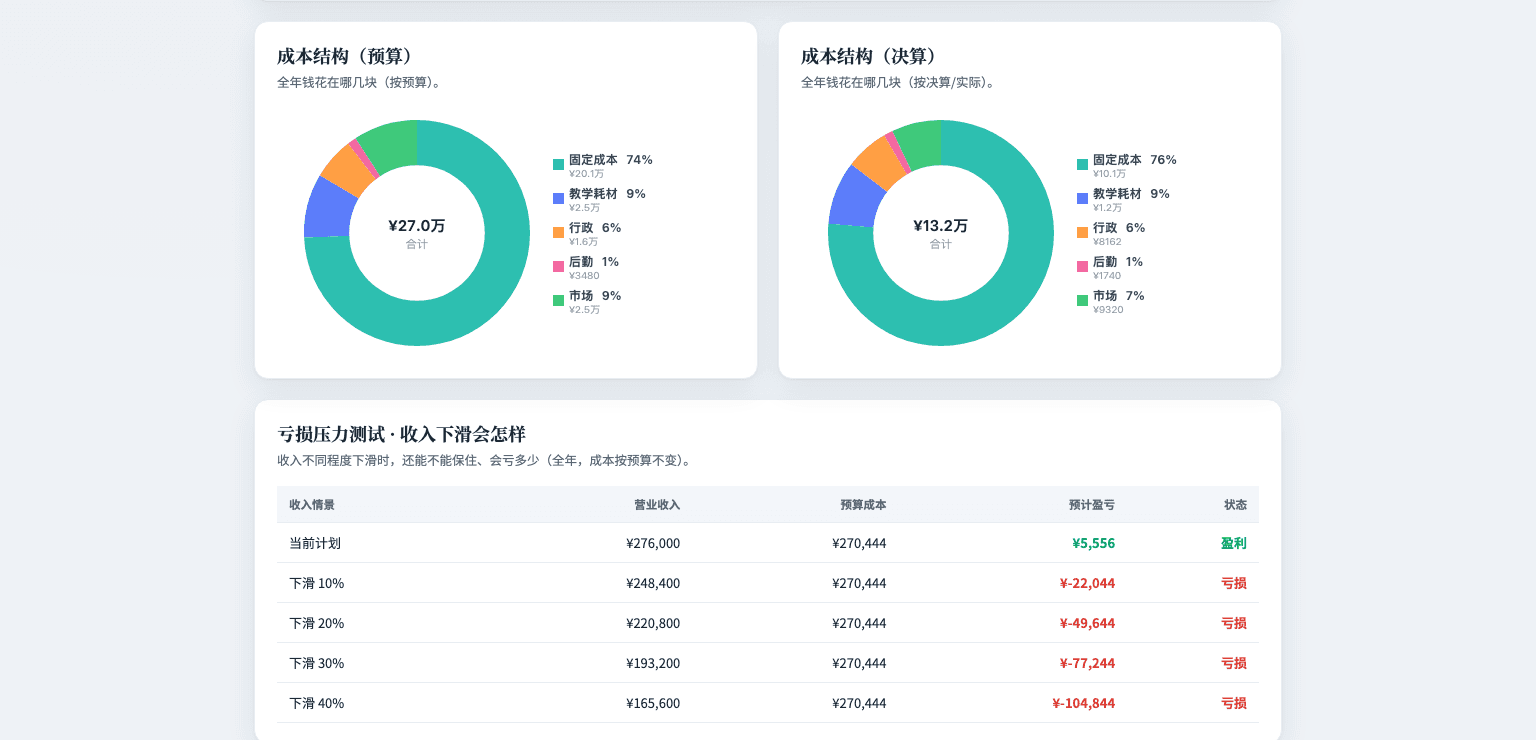
Task: Click the ¥1740 amount under 后勤
Action: click(1107, 276)
